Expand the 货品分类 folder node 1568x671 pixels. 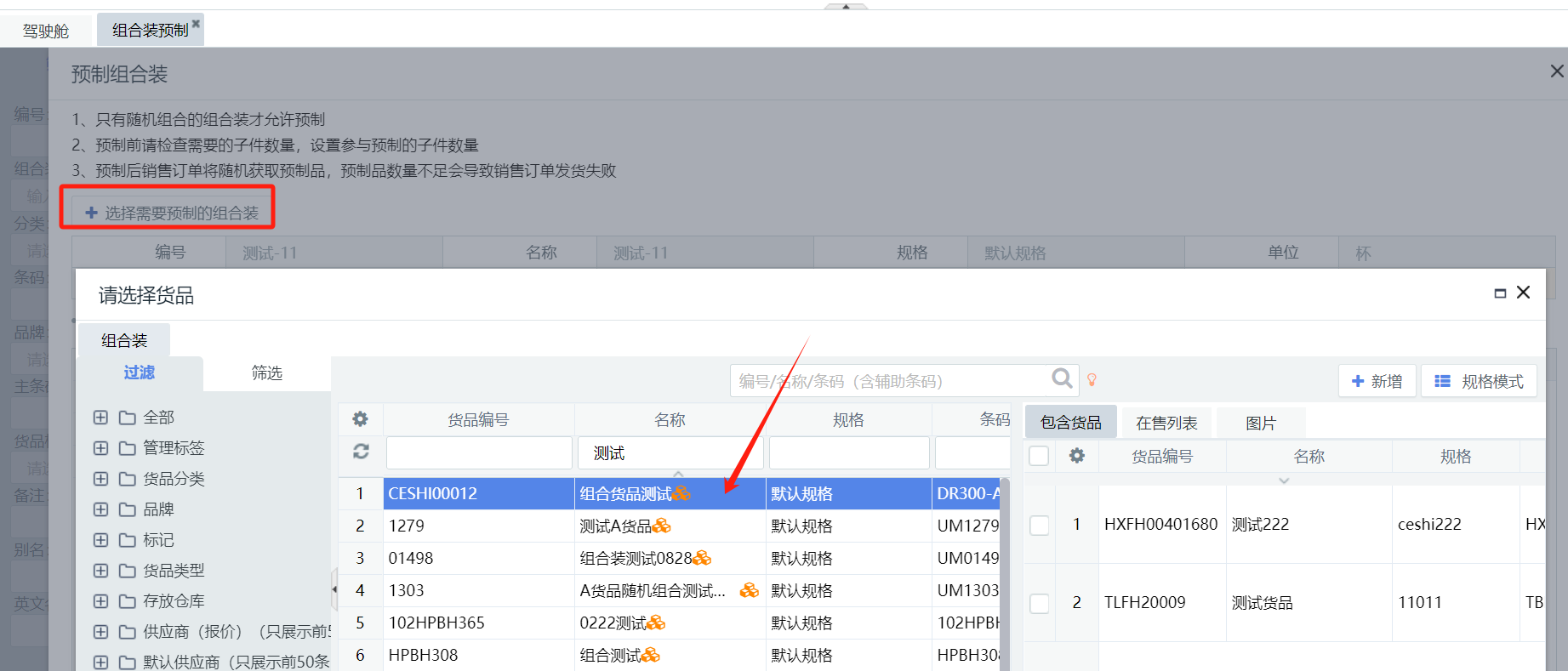(x=100, y=479)
